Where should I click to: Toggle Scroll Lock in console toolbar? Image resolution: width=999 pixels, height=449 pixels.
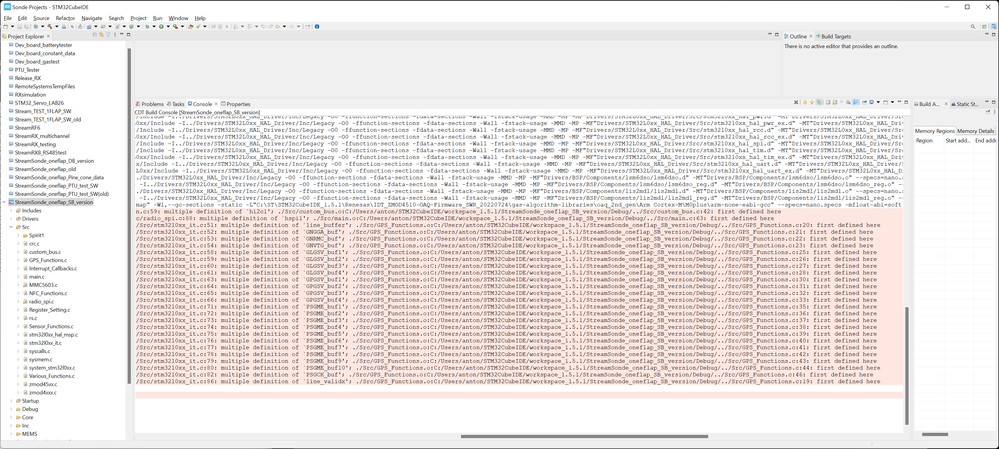(835, 102)
